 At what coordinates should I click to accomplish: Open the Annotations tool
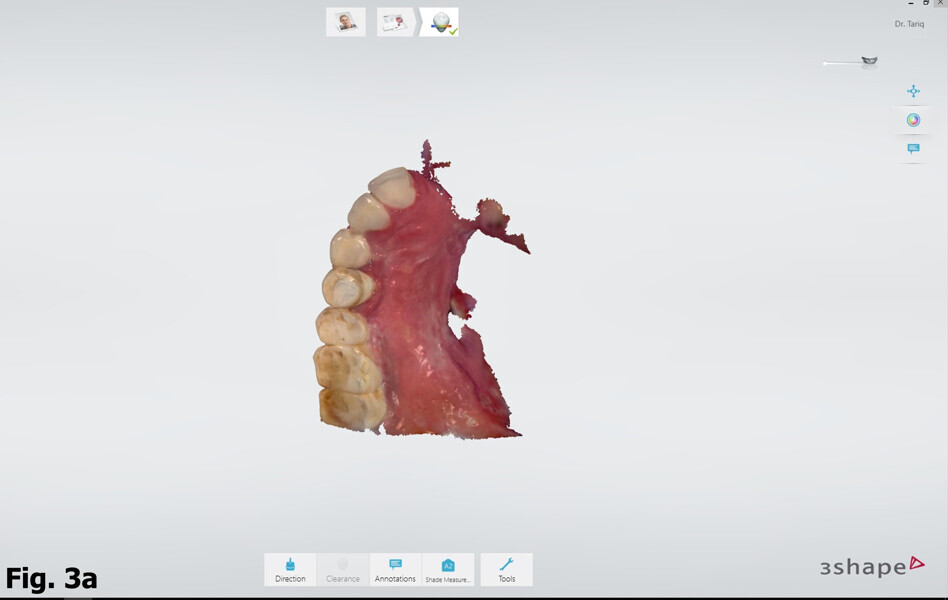(395, 570)
